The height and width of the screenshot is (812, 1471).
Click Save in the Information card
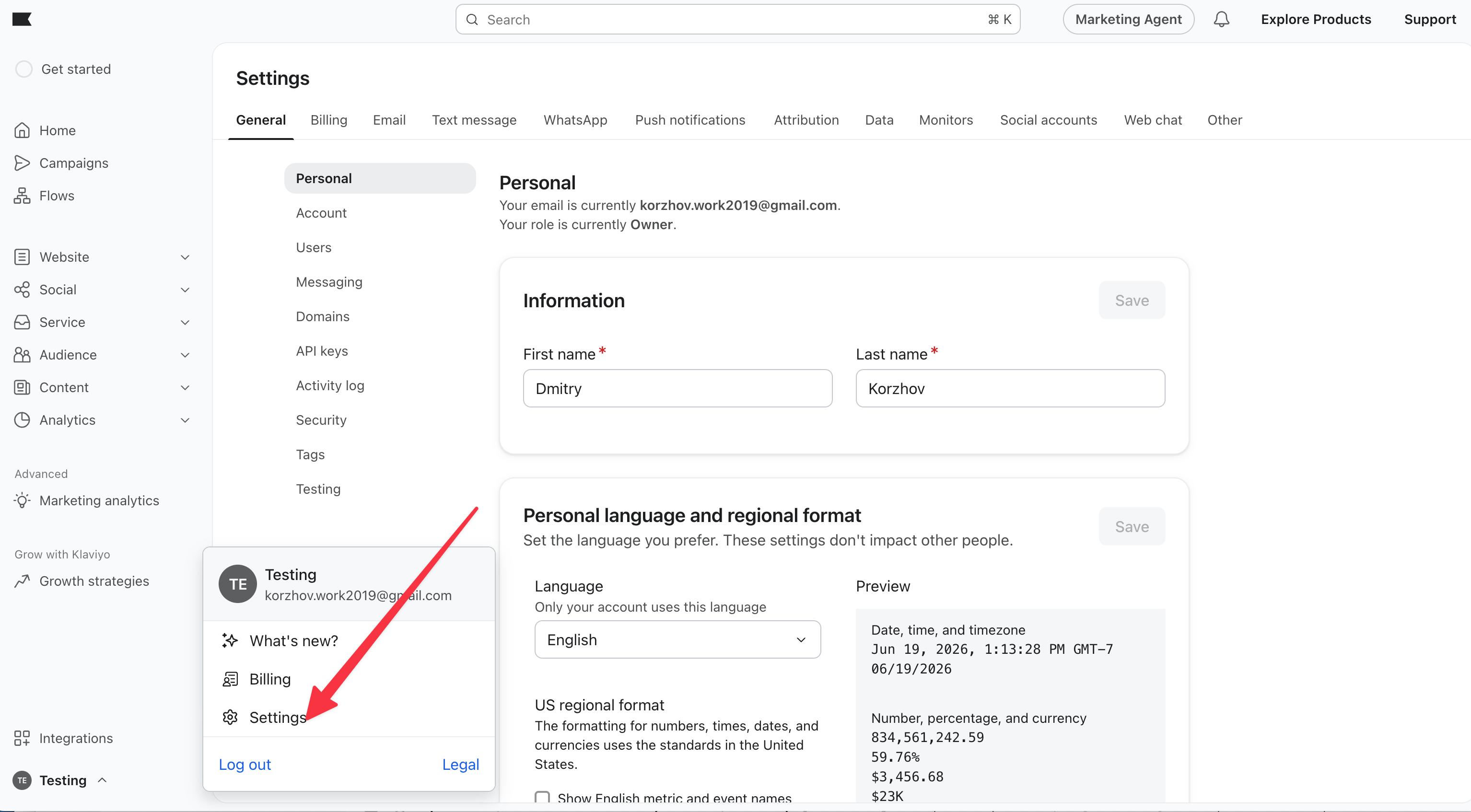(x=1131, y=300)
